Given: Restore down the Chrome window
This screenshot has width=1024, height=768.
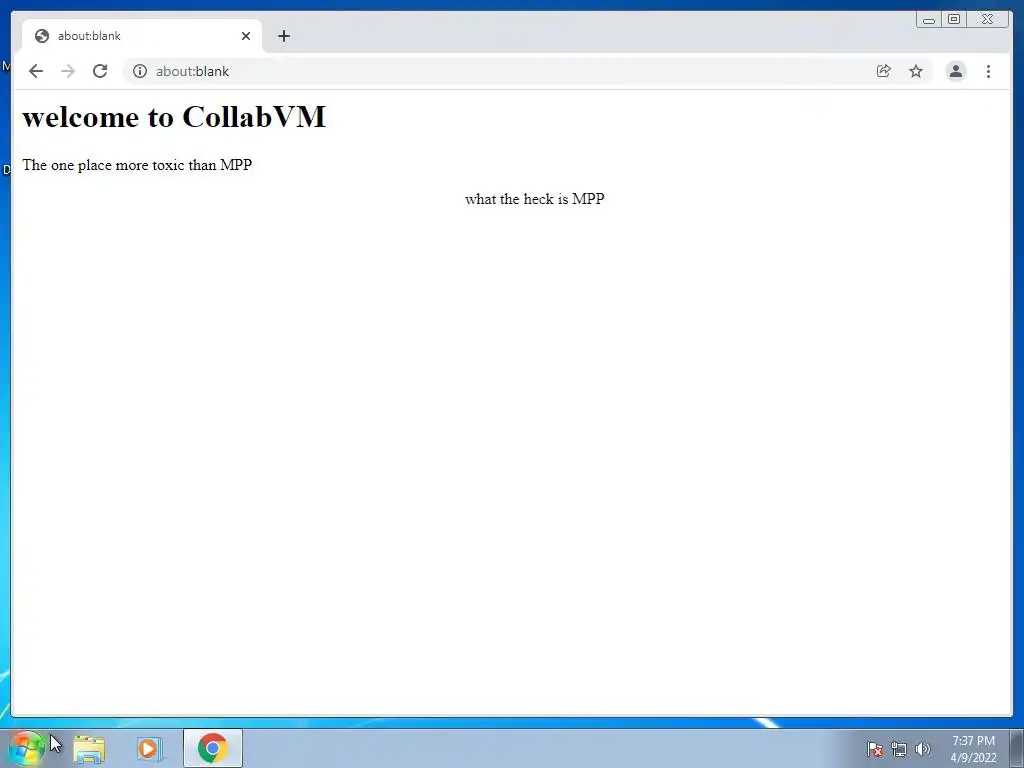Looking at the screenshot, I should [953, 20].
